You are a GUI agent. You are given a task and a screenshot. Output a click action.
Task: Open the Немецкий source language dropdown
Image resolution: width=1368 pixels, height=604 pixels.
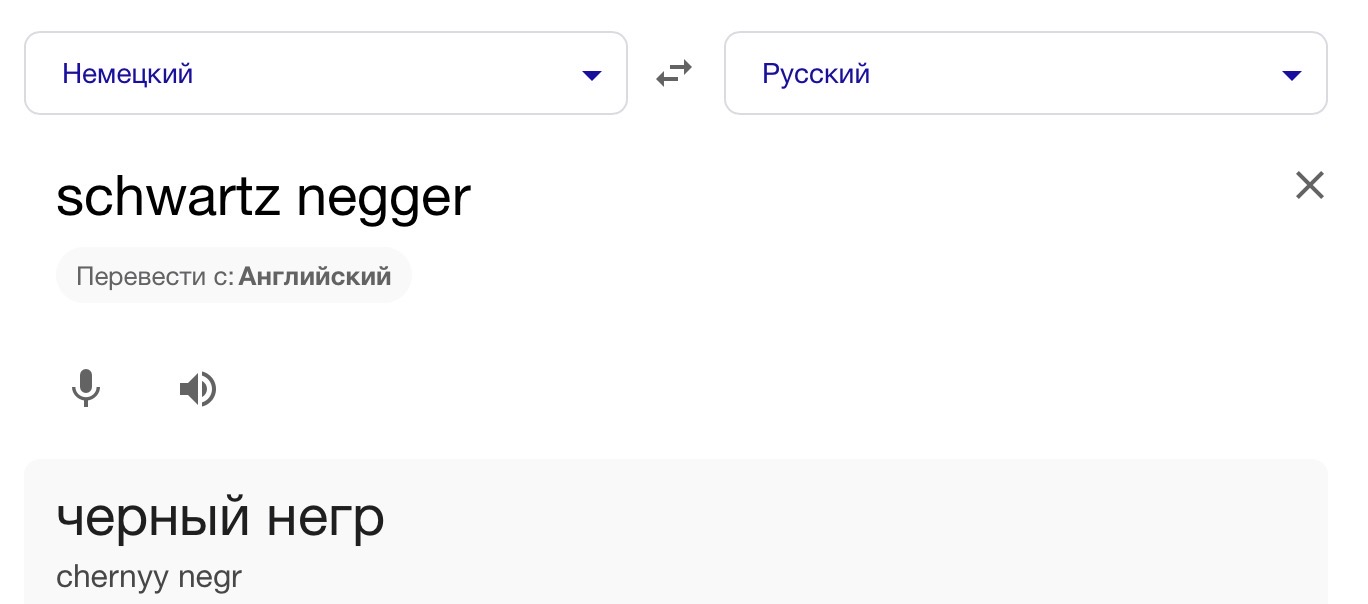(325, 73)
